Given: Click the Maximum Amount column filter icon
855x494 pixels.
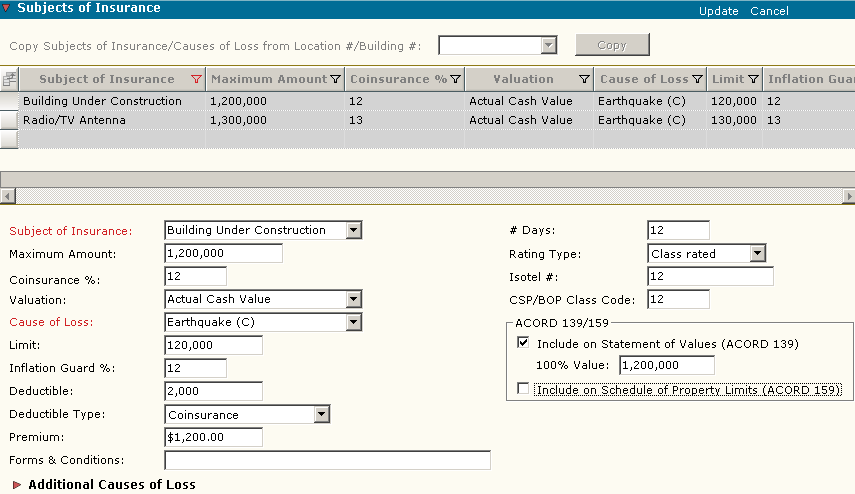Looking at the screenshot, I should click(335, 79).
